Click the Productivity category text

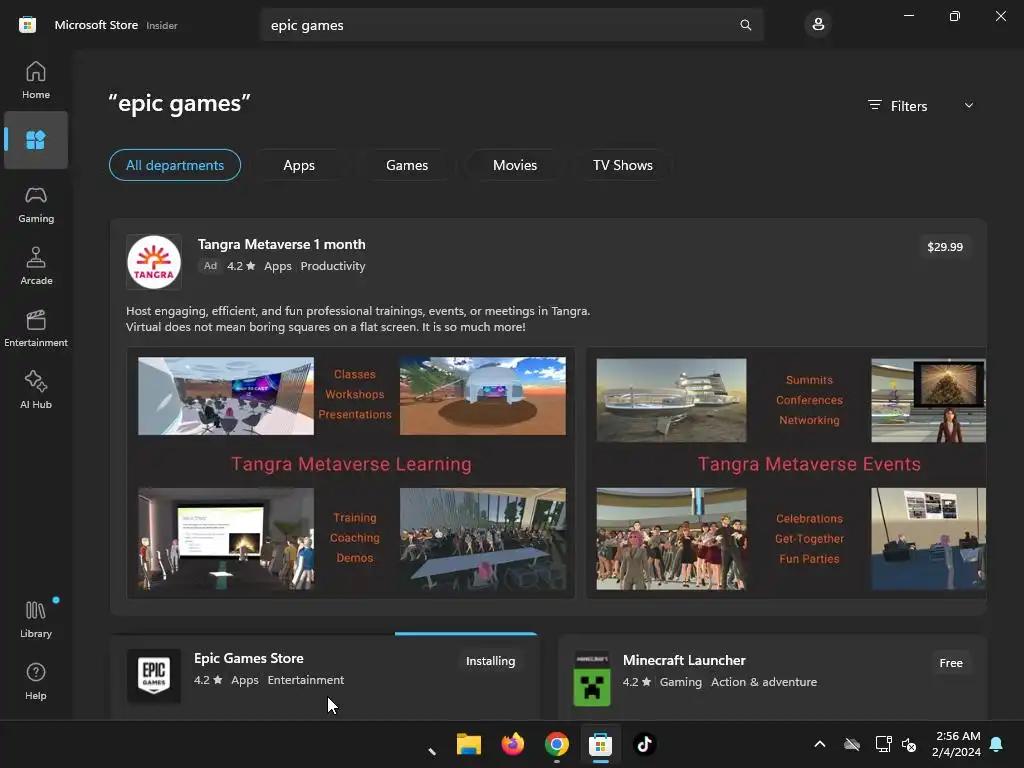click(x=332, y=266)
